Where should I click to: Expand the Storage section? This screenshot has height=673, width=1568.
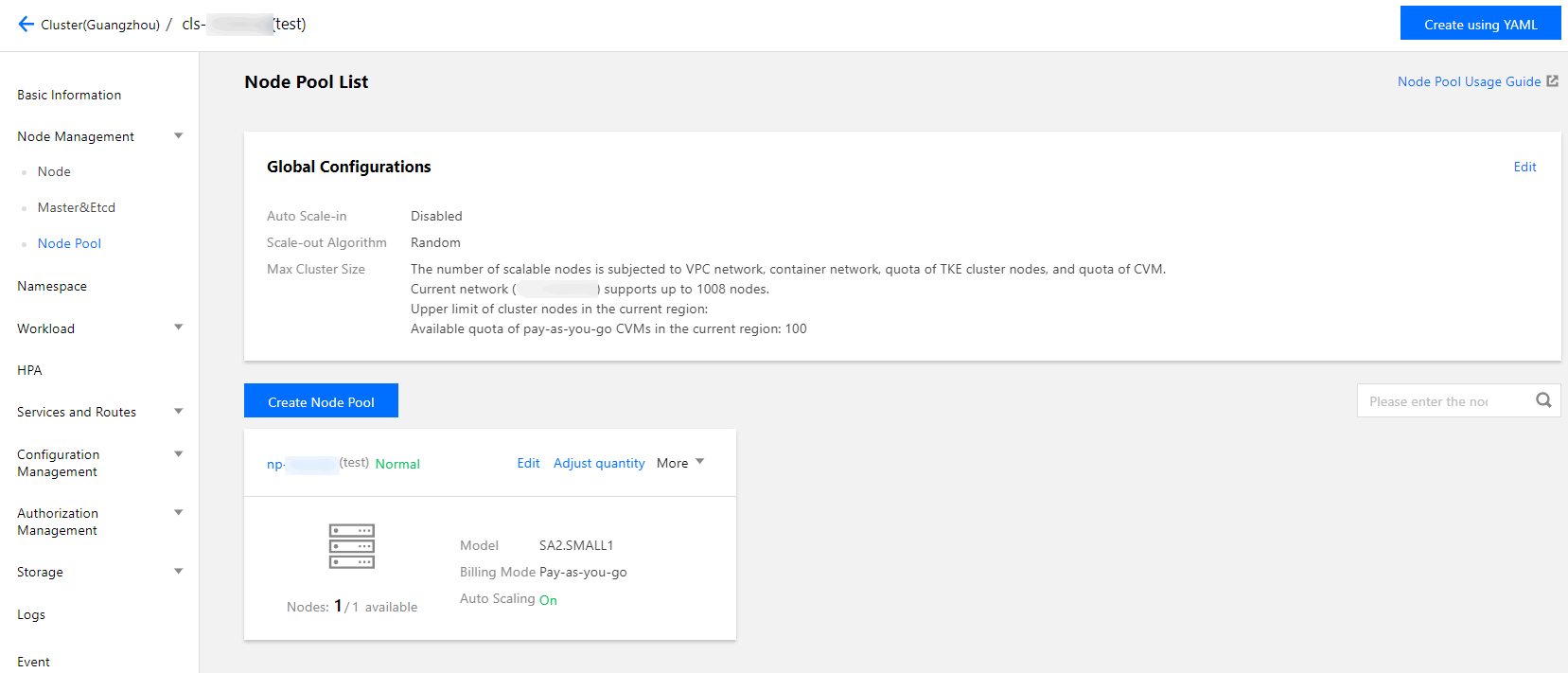(x=179, y=572)
